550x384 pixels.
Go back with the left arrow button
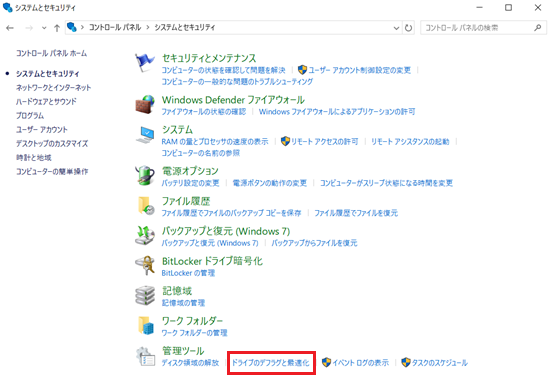coord(10,28)
